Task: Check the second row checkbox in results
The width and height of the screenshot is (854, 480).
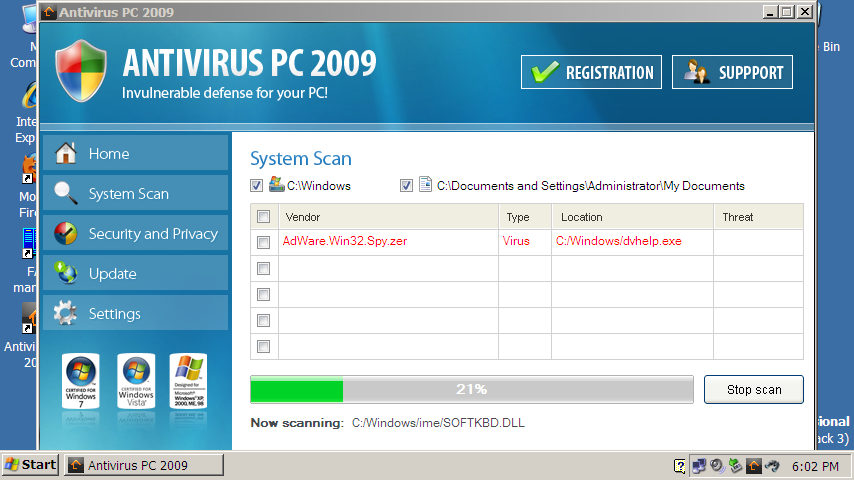Action: (264, 268)
